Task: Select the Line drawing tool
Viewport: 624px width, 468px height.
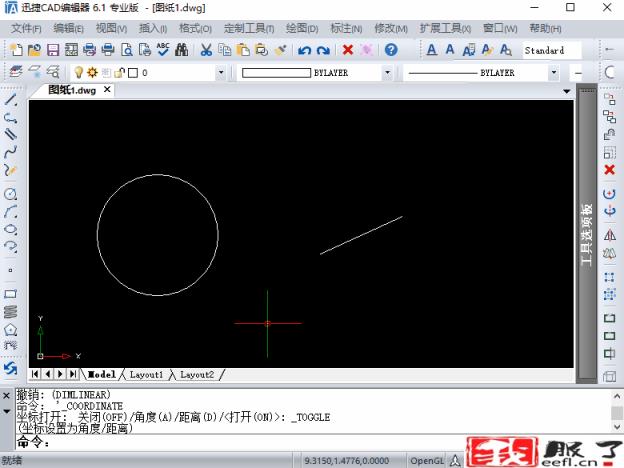Action: (11, 100)
